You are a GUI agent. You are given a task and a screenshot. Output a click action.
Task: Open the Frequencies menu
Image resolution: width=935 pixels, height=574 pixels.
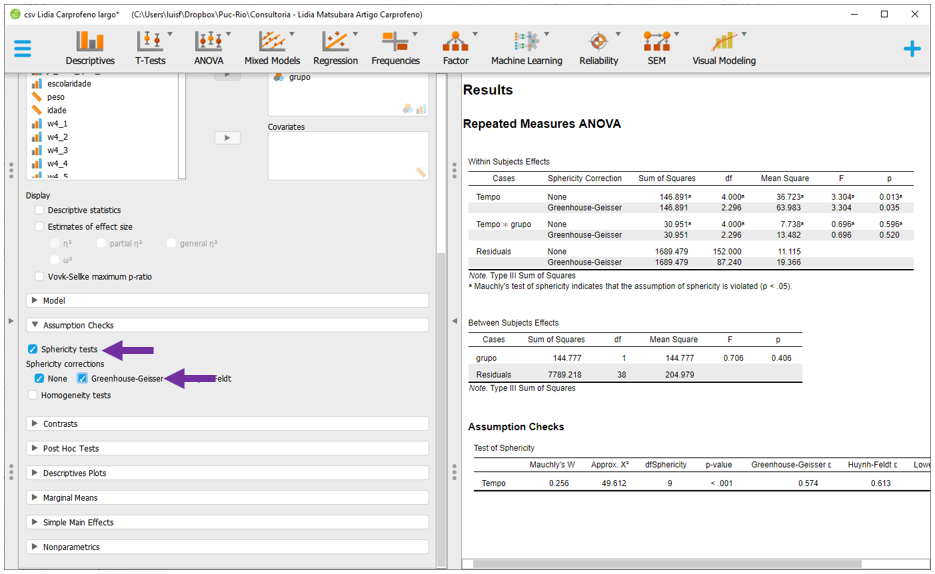click(395, 47)
